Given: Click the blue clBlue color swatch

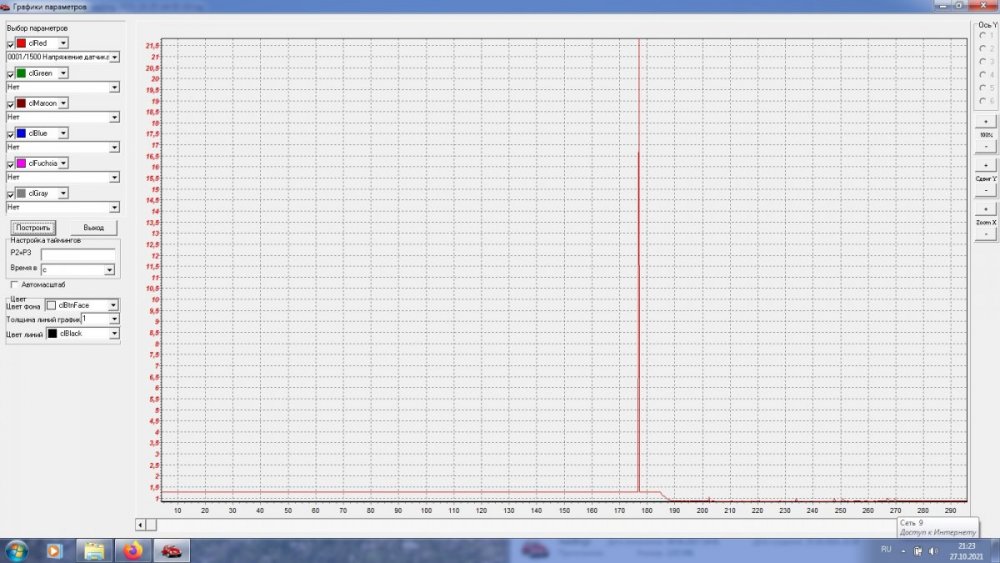Looking at the screenshot, I should coord(21,133).
